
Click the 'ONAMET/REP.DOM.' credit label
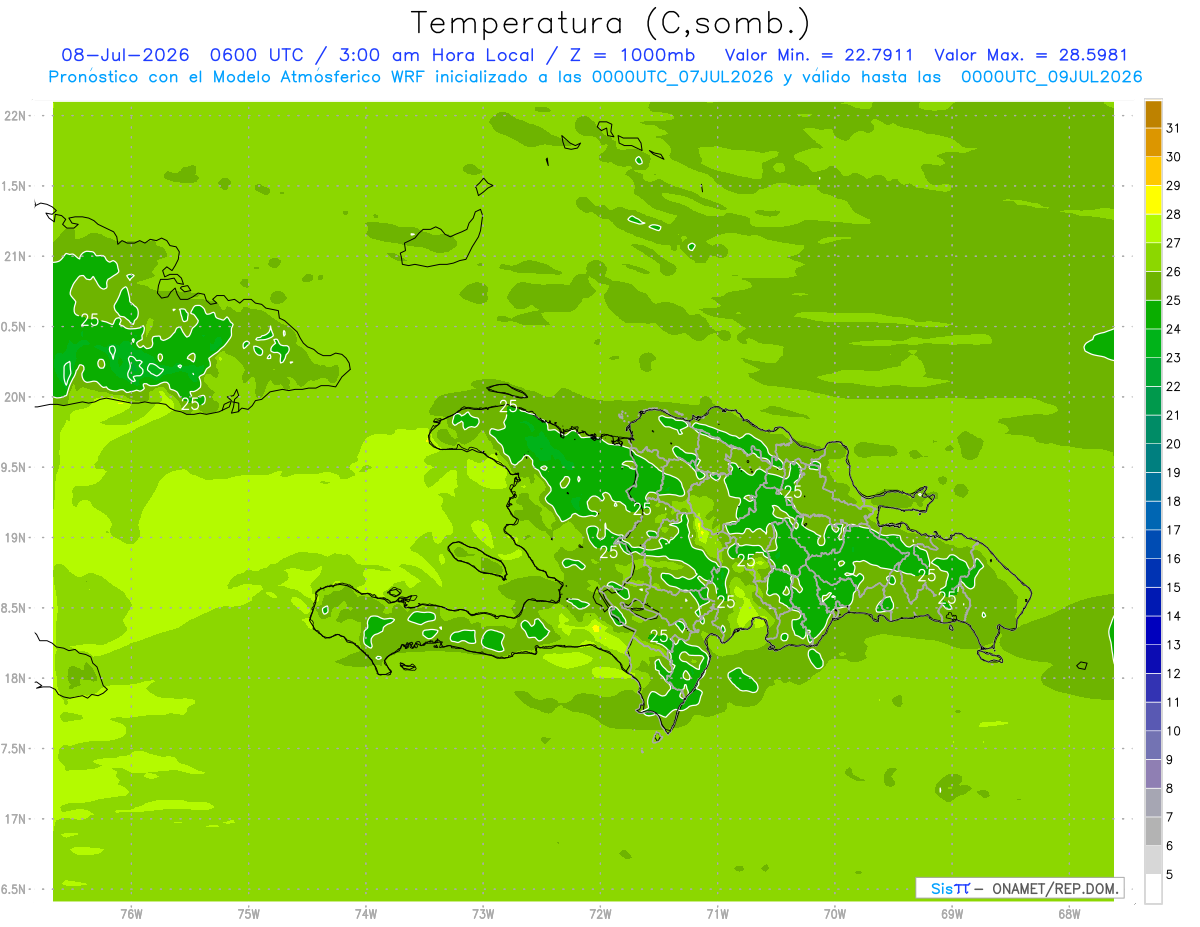coord(1056,888)
